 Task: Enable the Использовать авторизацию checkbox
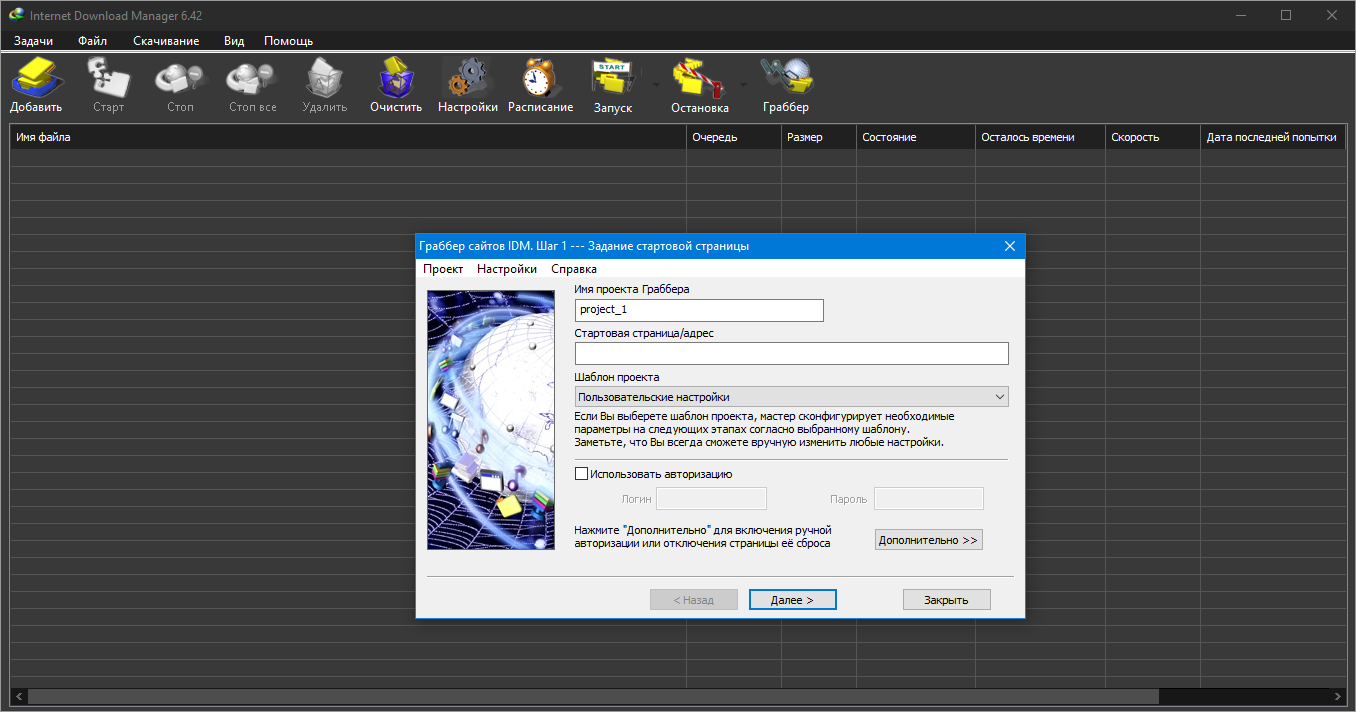[x=582, y=474]
